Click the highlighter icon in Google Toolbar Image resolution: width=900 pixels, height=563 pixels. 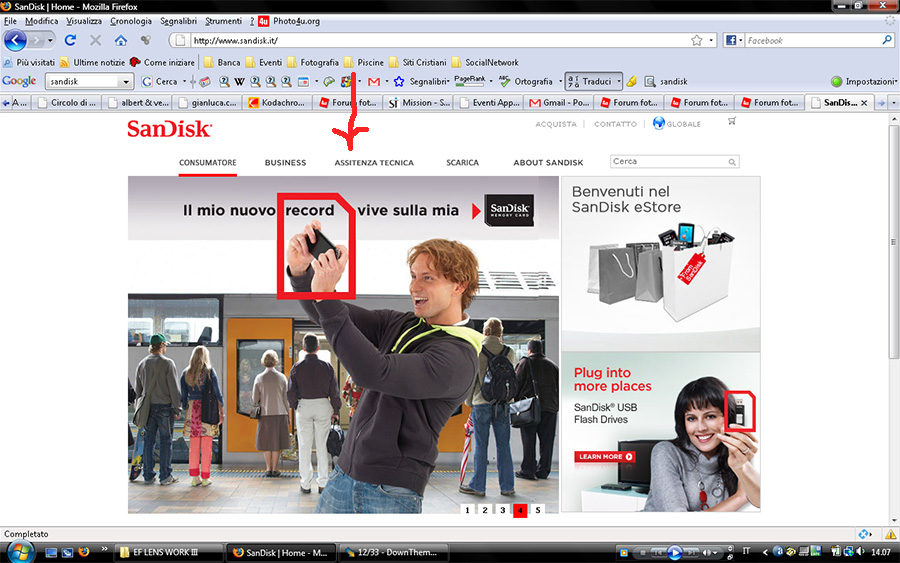tap(631, 81)
